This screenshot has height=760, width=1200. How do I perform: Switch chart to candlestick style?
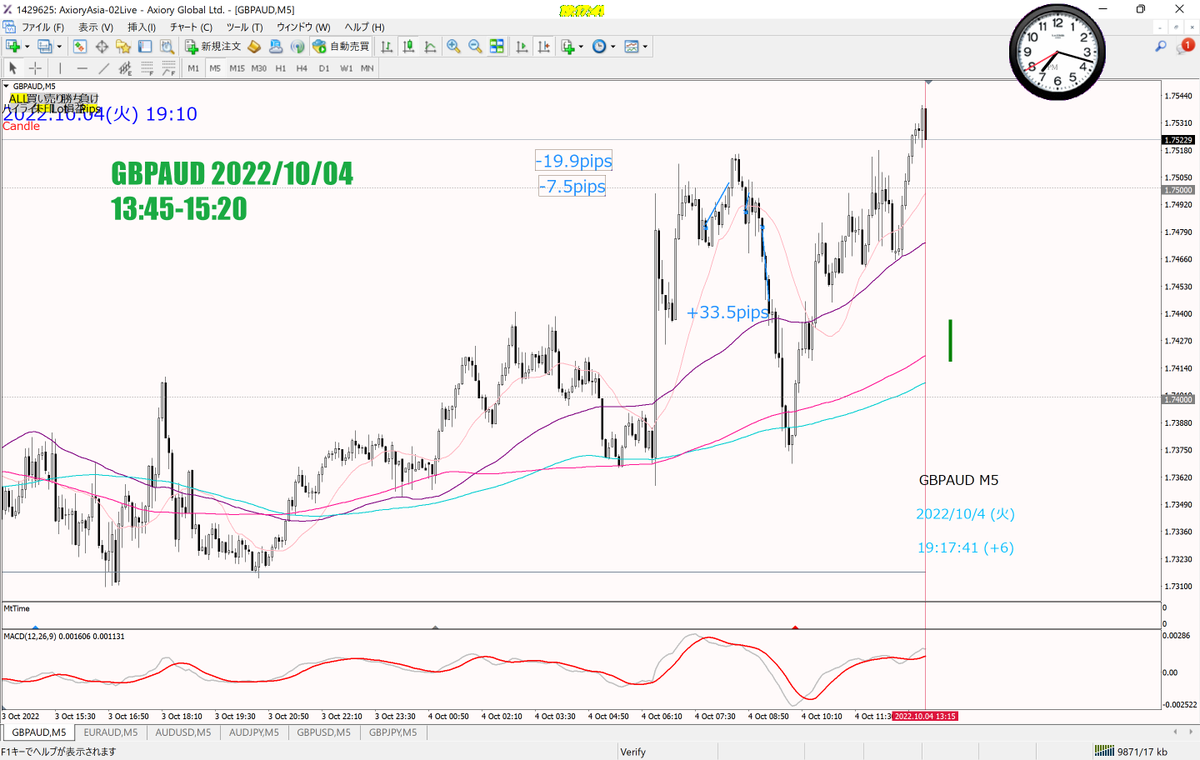click(x=409, y=46)
